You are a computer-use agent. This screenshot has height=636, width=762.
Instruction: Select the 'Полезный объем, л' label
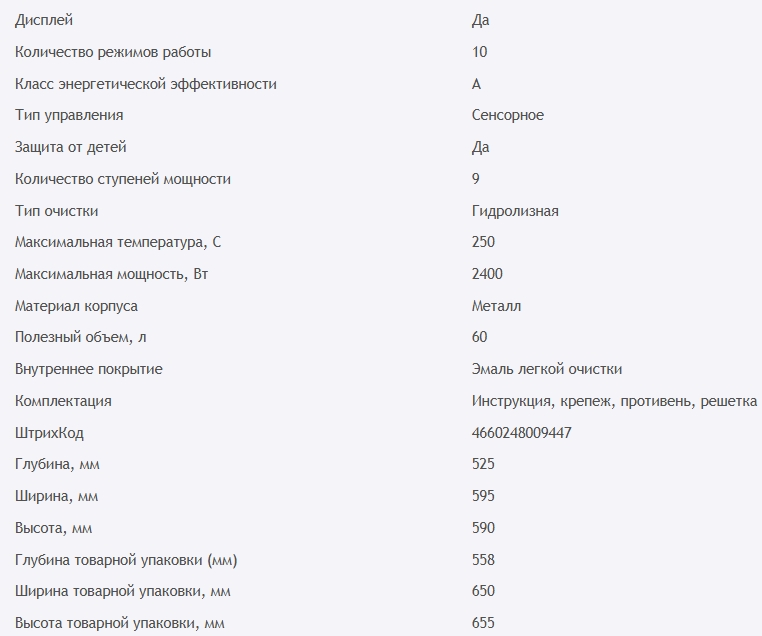pyautogui.click(x=81, y=337)
